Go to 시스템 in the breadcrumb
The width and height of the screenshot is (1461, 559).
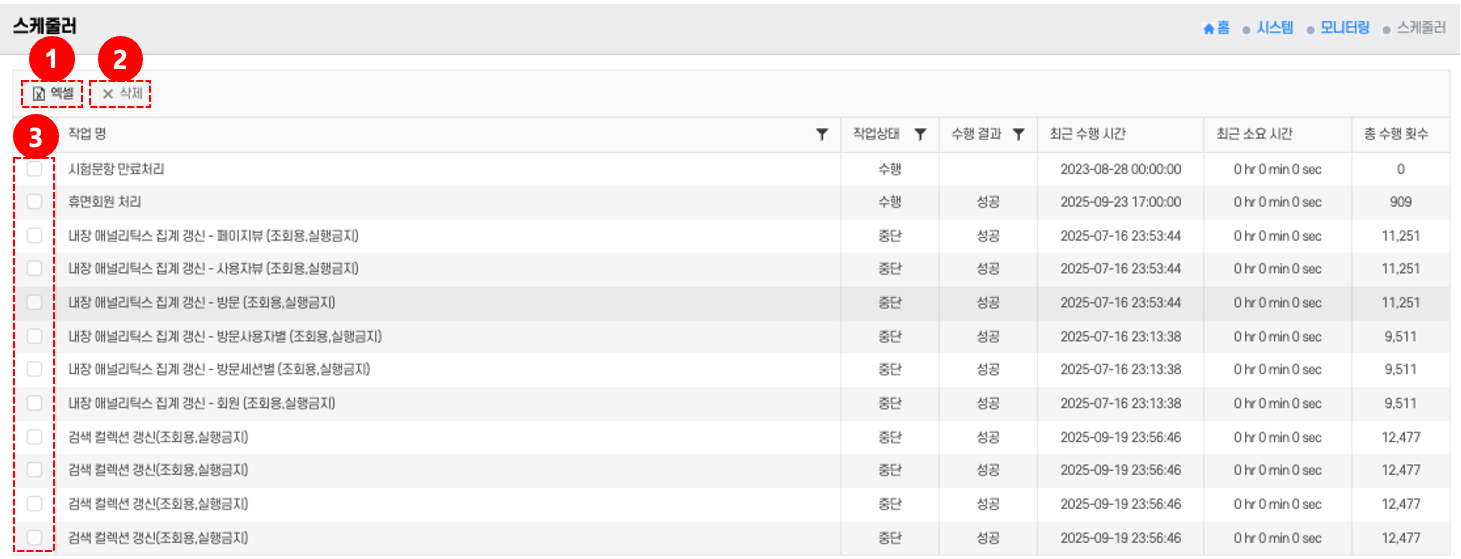(1274, 29)
